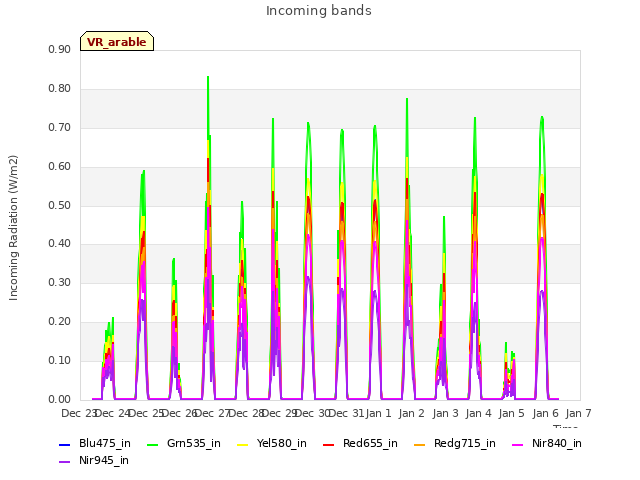This screenshot has height=480, width=640.
Task: Click the red Red655_in legend swatch
Action: (x=329, y=444)
